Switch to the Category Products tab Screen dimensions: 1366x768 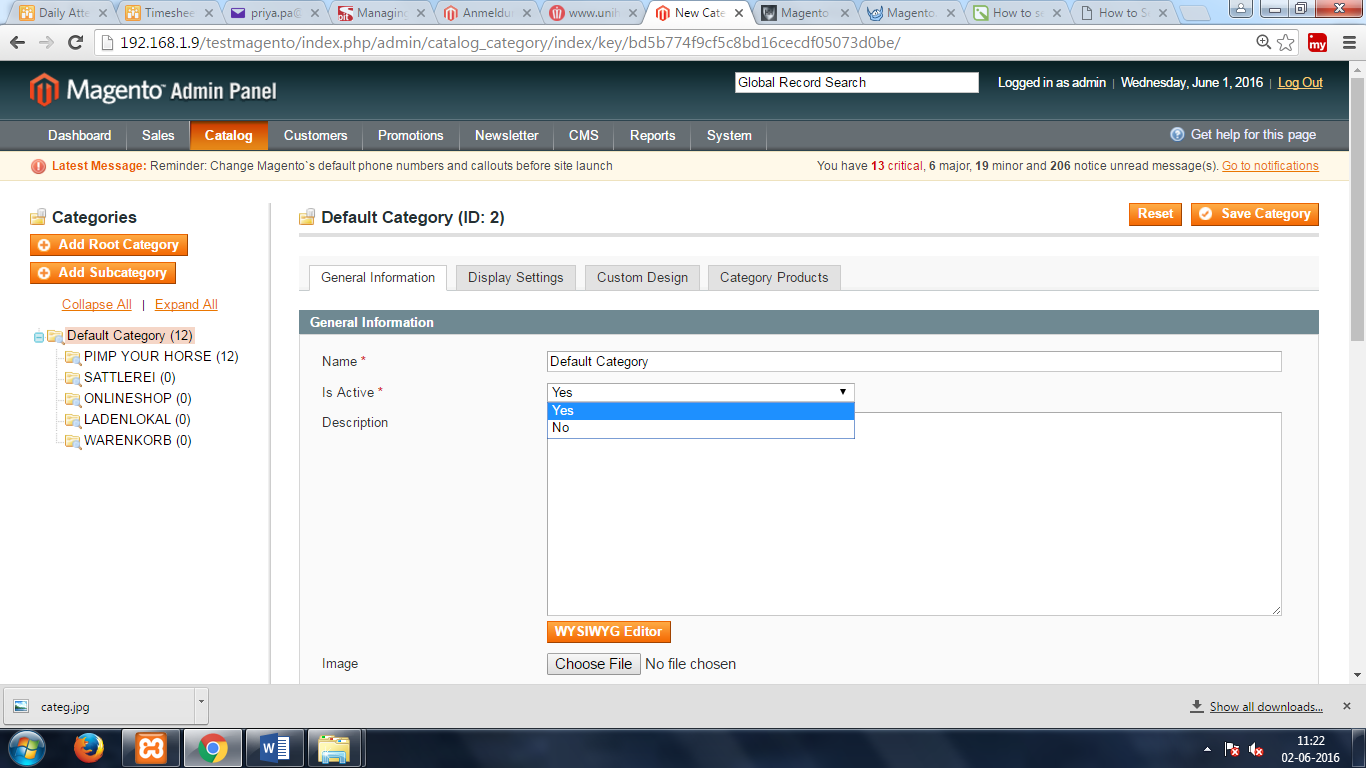tap(774, 277)
